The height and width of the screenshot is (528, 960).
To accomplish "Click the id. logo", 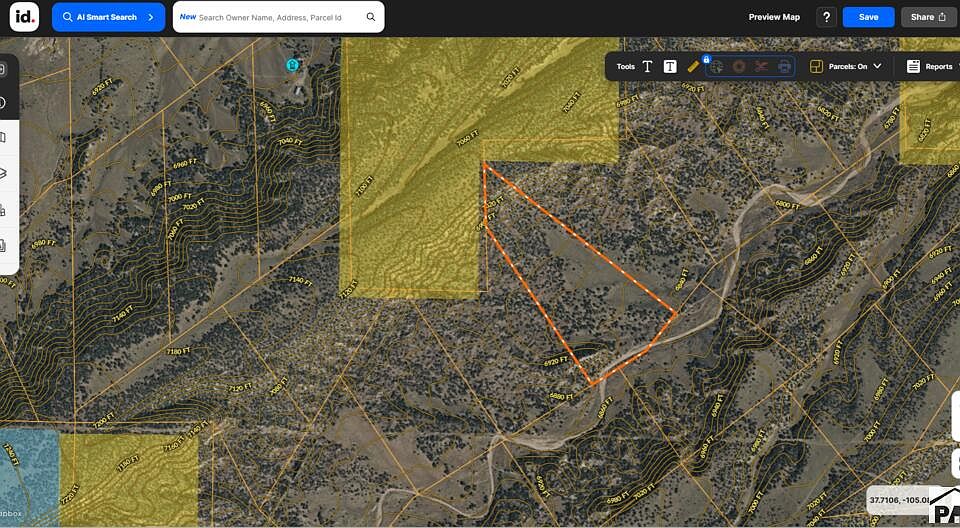I will point(24,17).
